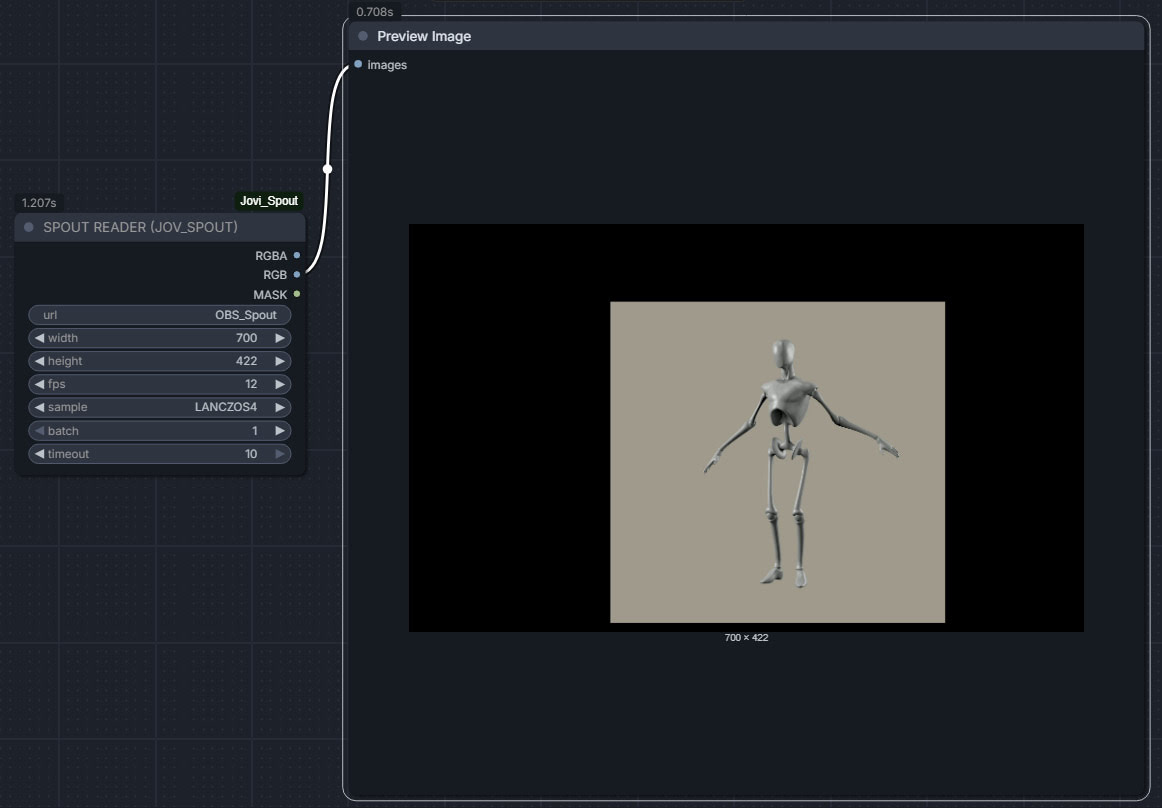This screenshot has width=1162, height=808.
Task: Increase batch value with right arrow
Action: tap(280, 431)
